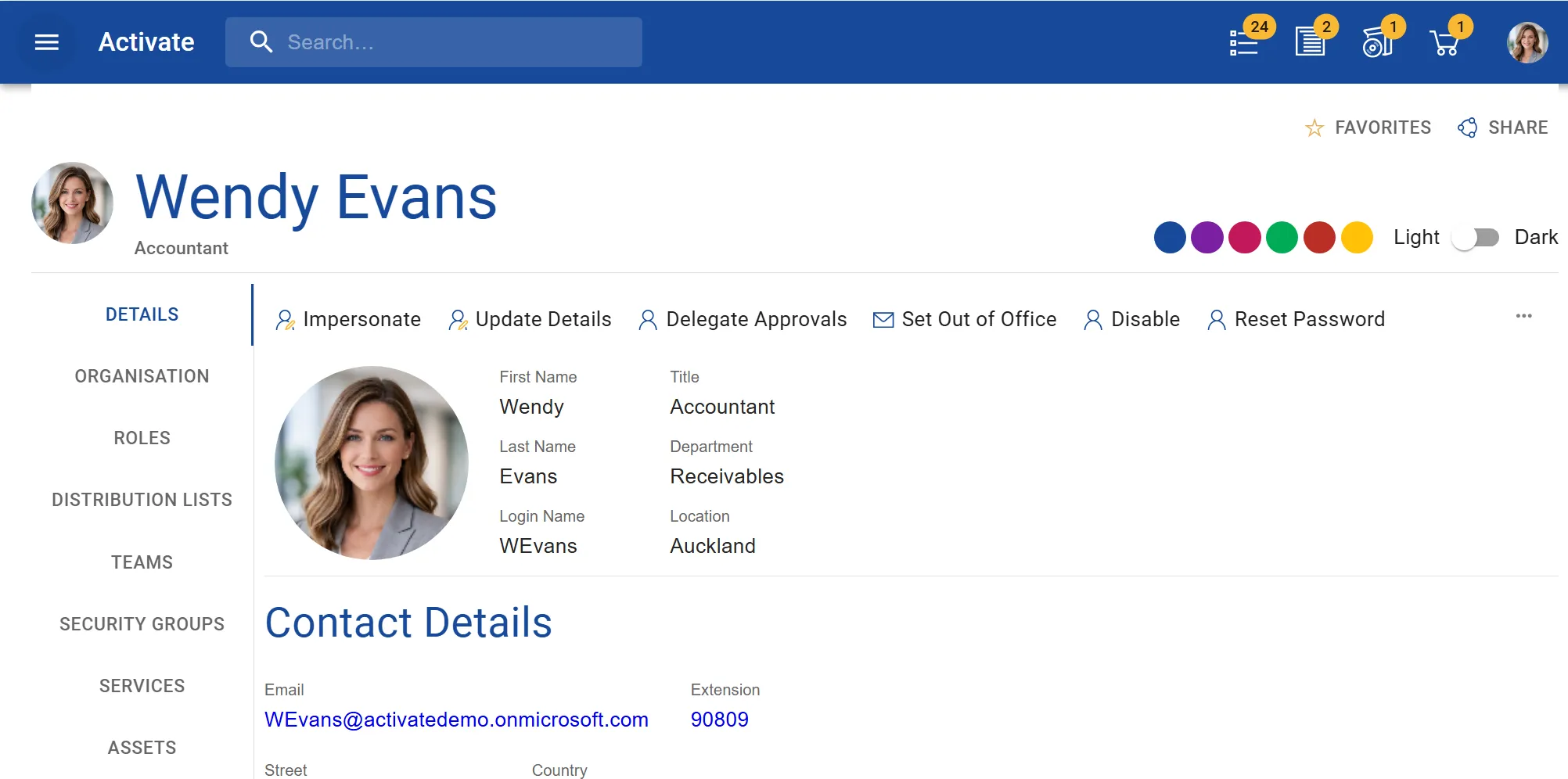Open the hamburger navigation menu
1568x779 pixels.
[x=47, y=42]
